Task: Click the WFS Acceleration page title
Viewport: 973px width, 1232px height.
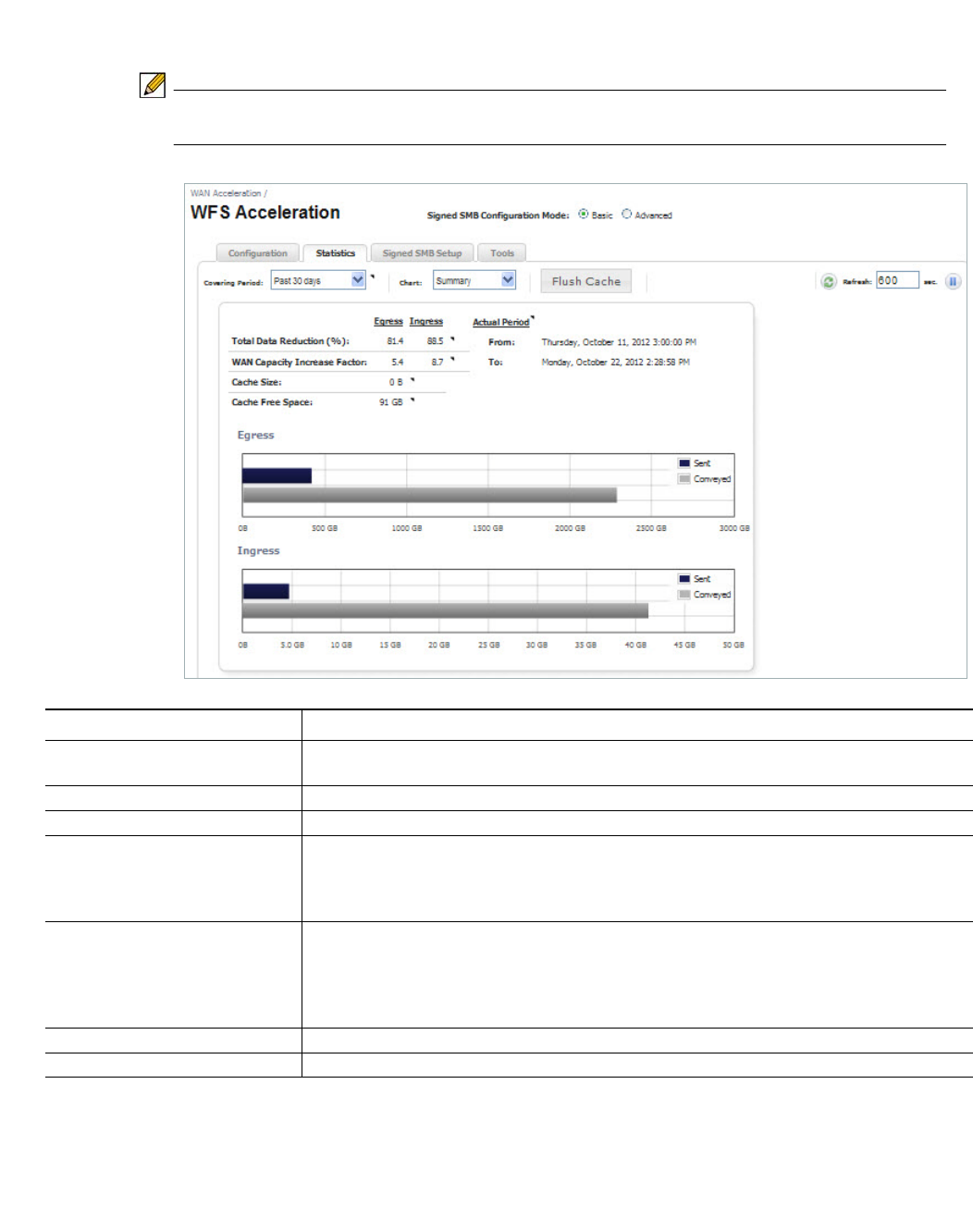Action: (x=265, y=213)
